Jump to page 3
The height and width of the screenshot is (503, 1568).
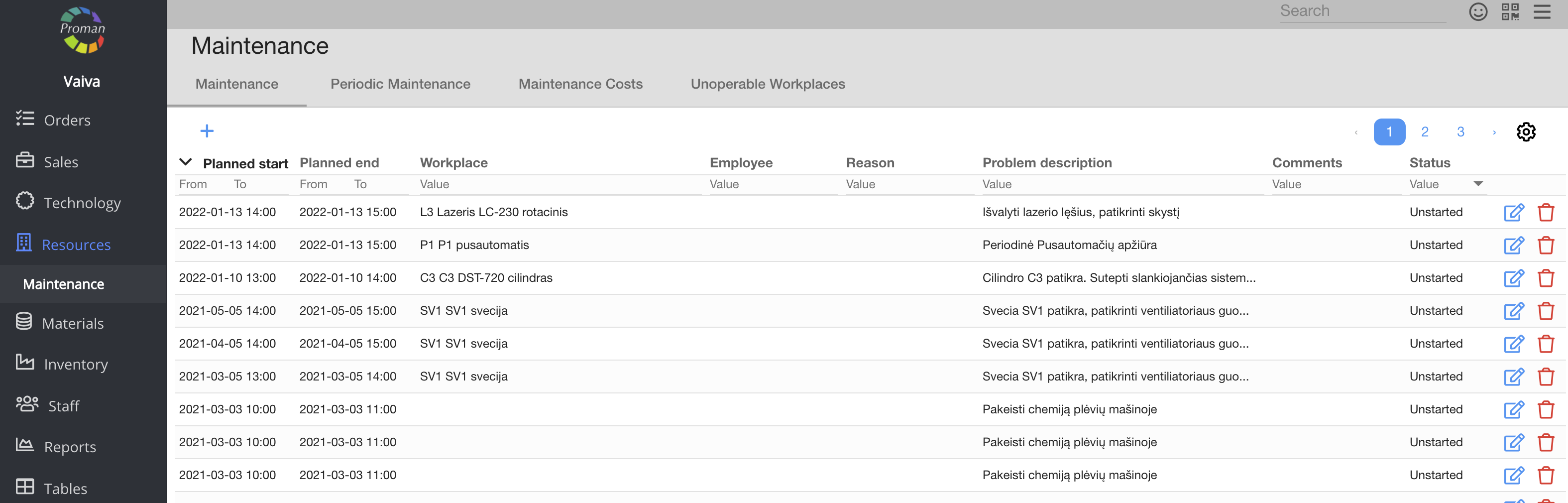tap(1460, 132)
